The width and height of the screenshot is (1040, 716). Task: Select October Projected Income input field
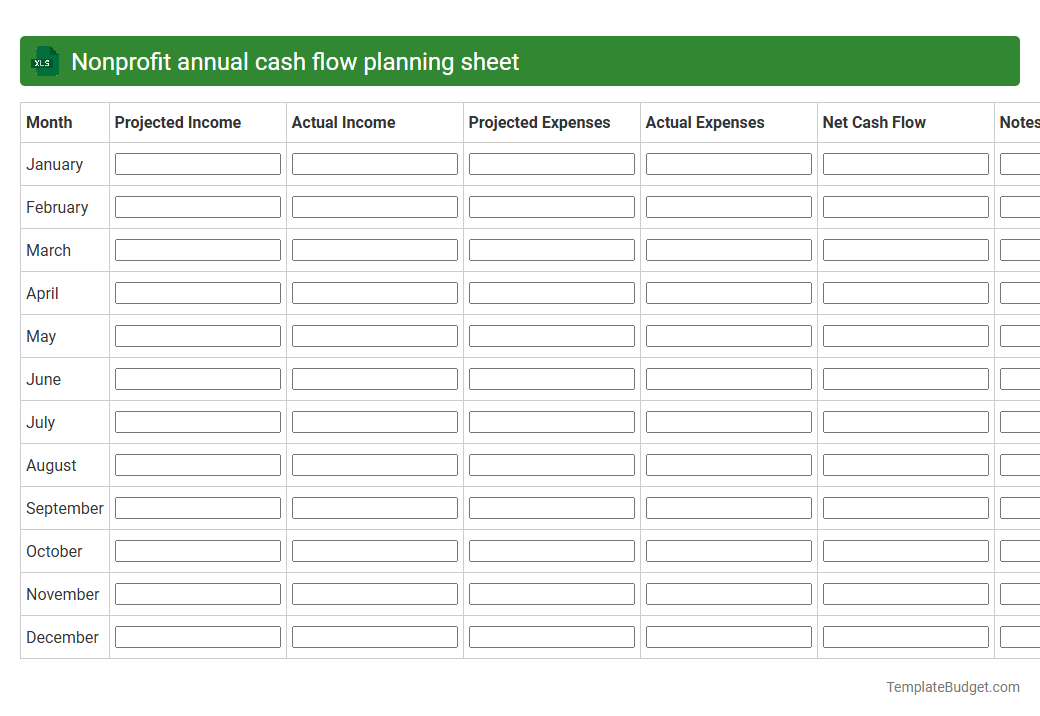coord(197,550)
